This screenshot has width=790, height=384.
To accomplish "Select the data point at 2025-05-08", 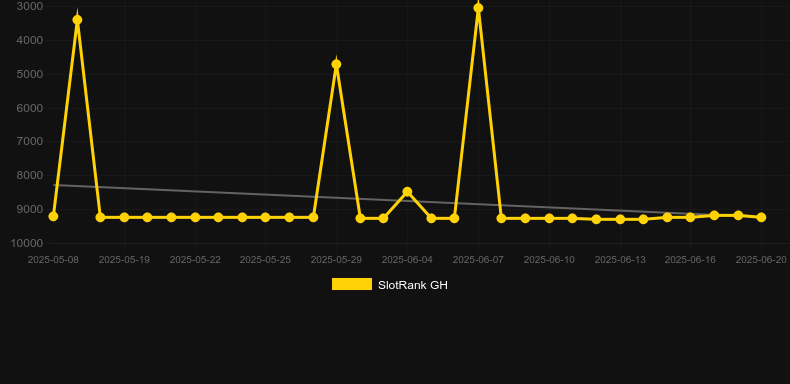I will [53, 216].
